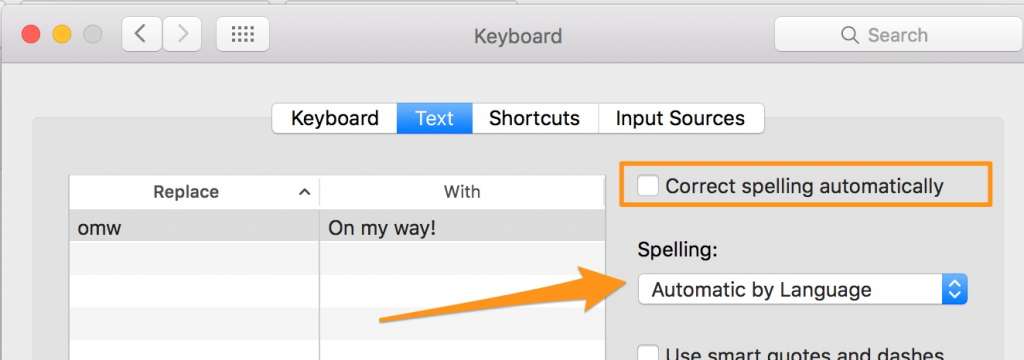Click the blue dropdown stepper arrows
The width and height of the screenshot is (1024, 360).
tap(954, 289)
